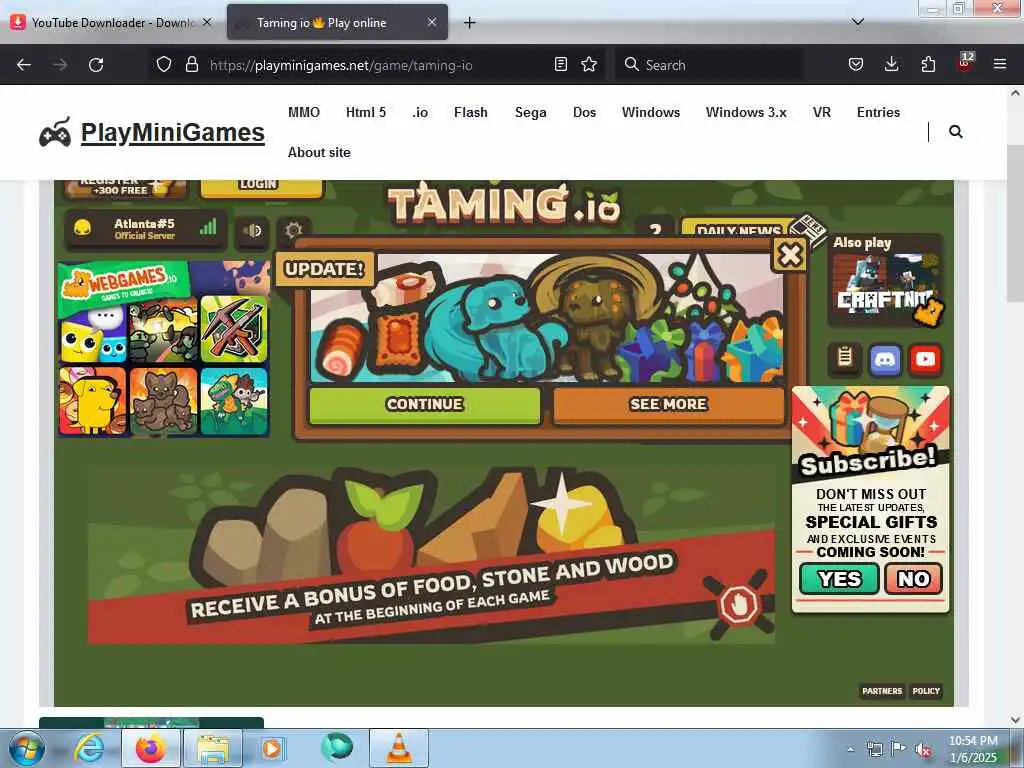Open the changelog clipboard icon
The height and width of the screenshot is (768, 1024).
(844, 358)
